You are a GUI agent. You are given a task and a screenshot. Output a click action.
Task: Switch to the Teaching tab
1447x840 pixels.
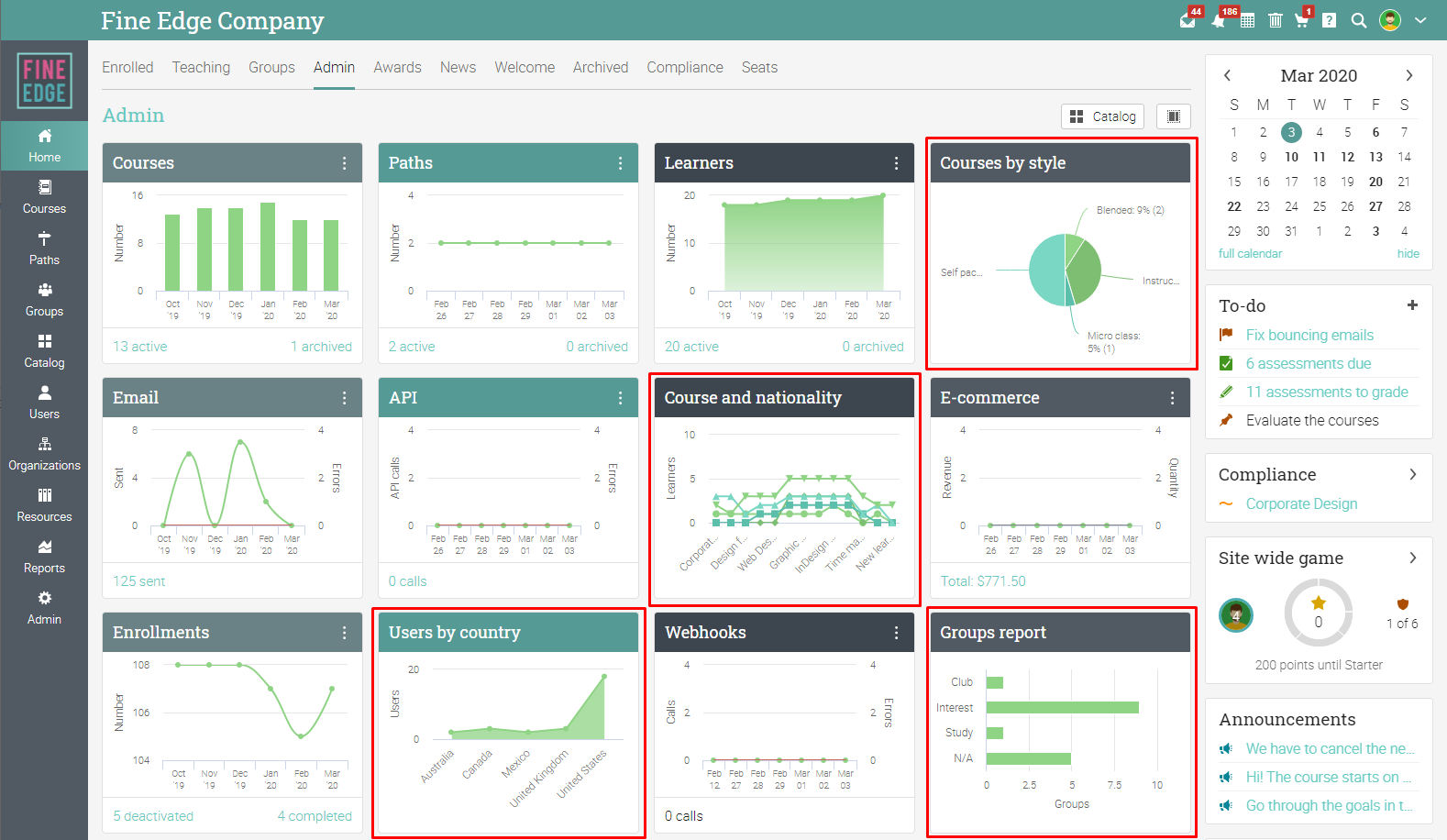point(201,68)
